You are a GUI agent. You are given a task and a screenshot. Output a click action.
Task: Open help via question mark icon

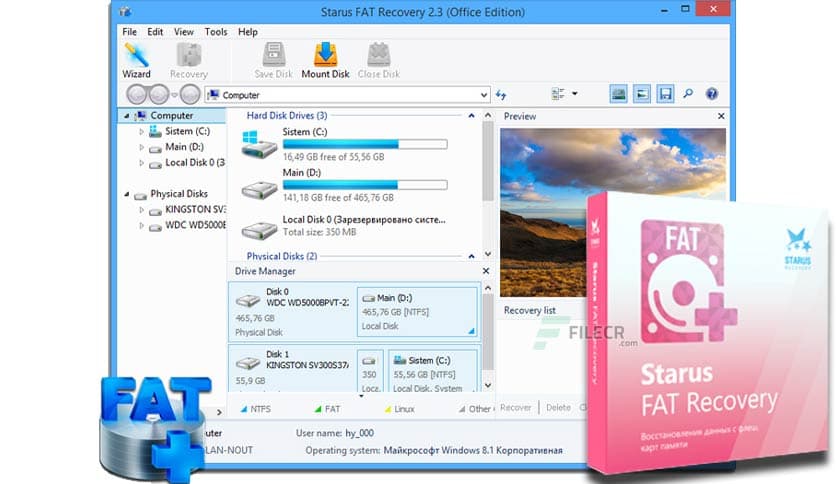tap(712, 94)
